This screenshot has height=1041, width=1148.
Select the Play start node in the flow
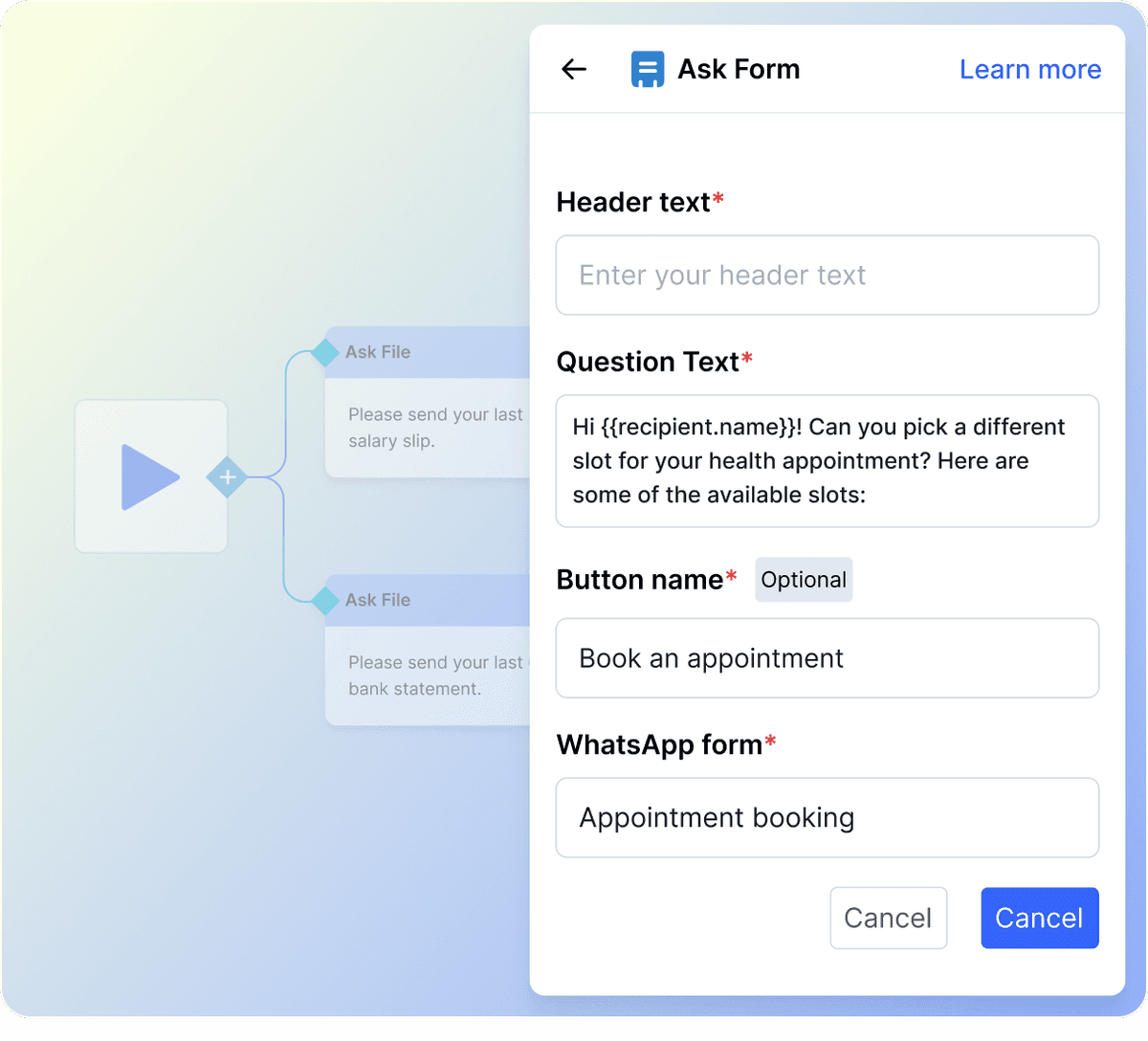pyautogui.click(x=150, y=476)
